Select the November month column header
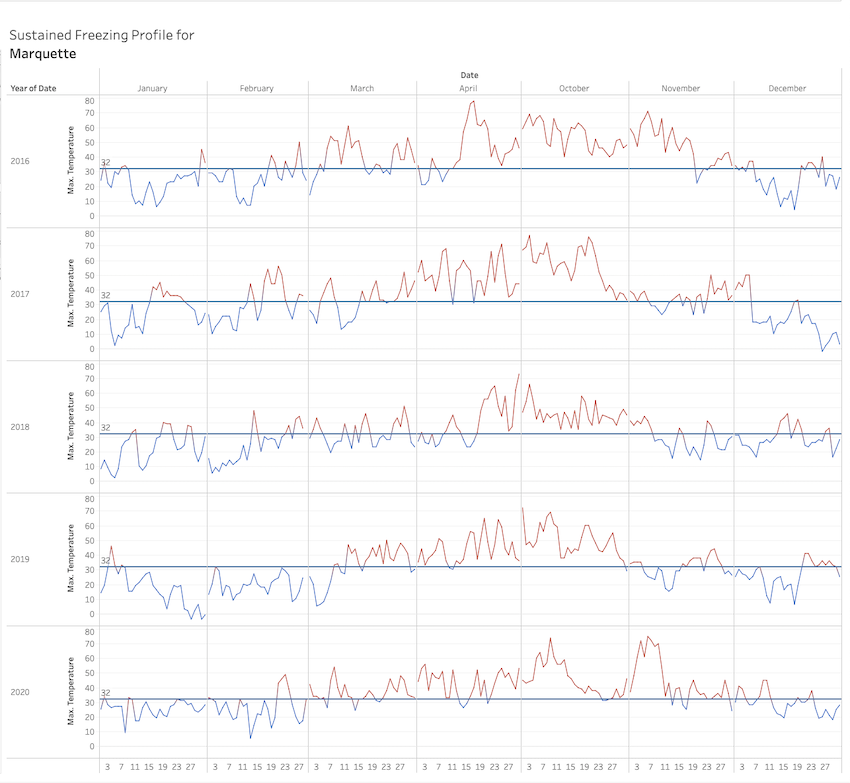 click(681, 88)
